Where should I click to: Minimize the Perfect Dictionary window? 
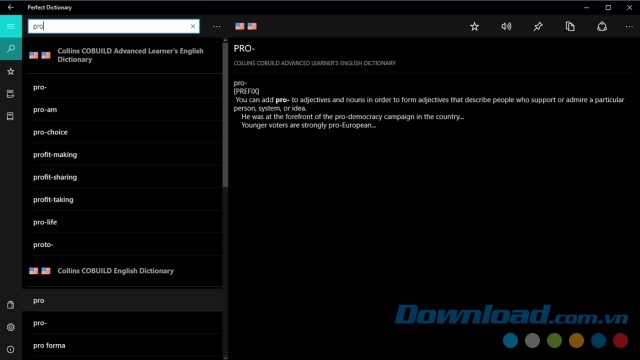click(x=587, y=7)
